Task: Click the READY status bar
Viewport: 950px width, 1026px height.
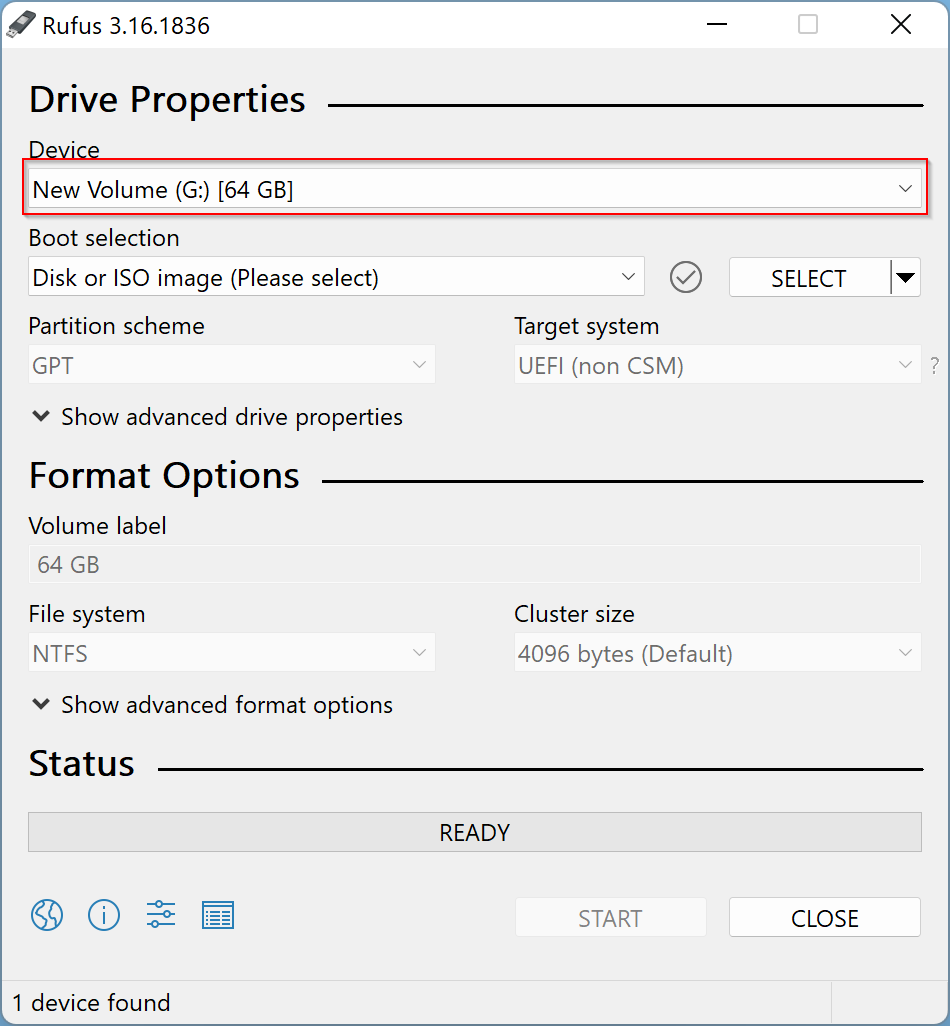Action: (475, 832)
